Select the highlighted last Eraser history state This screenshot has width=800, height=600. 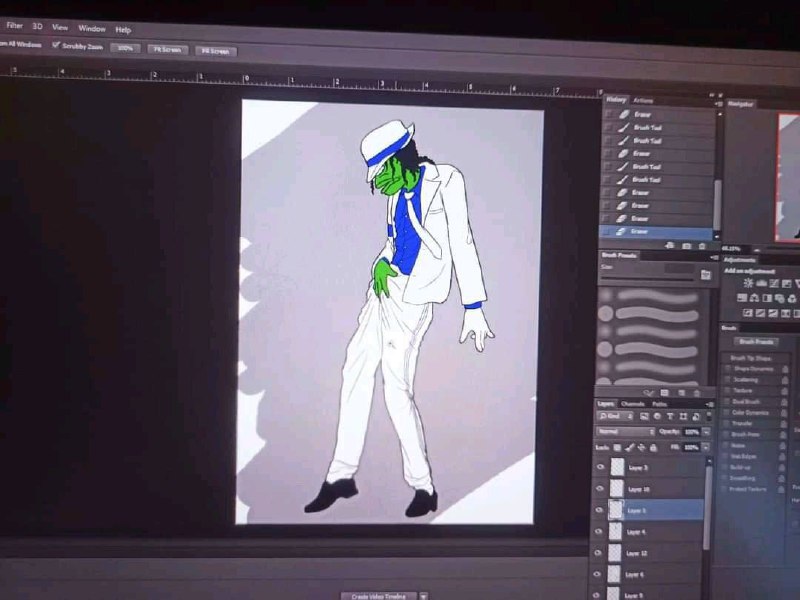coord(656,232)
